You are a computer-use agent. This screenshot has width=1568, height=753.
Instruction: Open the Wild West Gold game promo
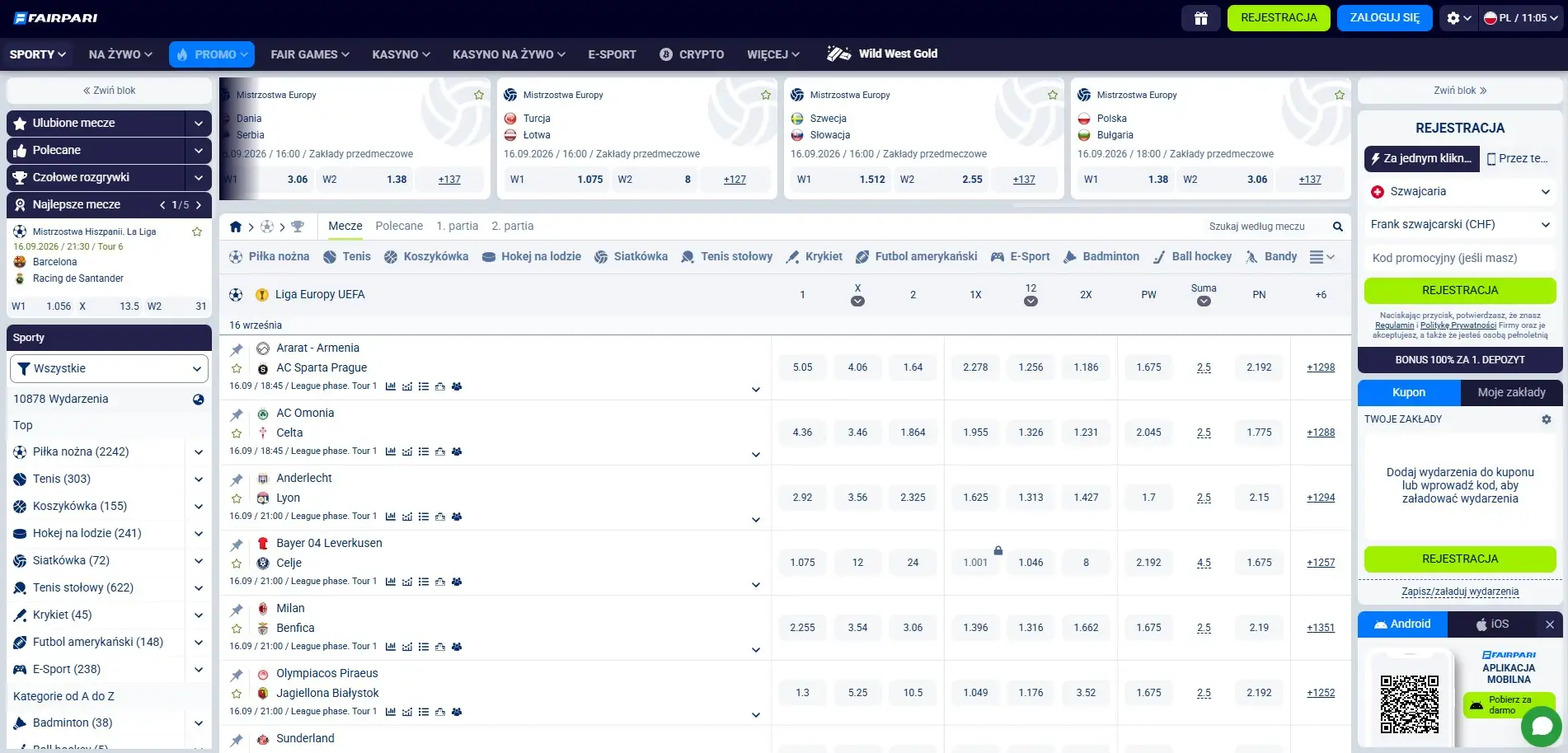point(882,54)
